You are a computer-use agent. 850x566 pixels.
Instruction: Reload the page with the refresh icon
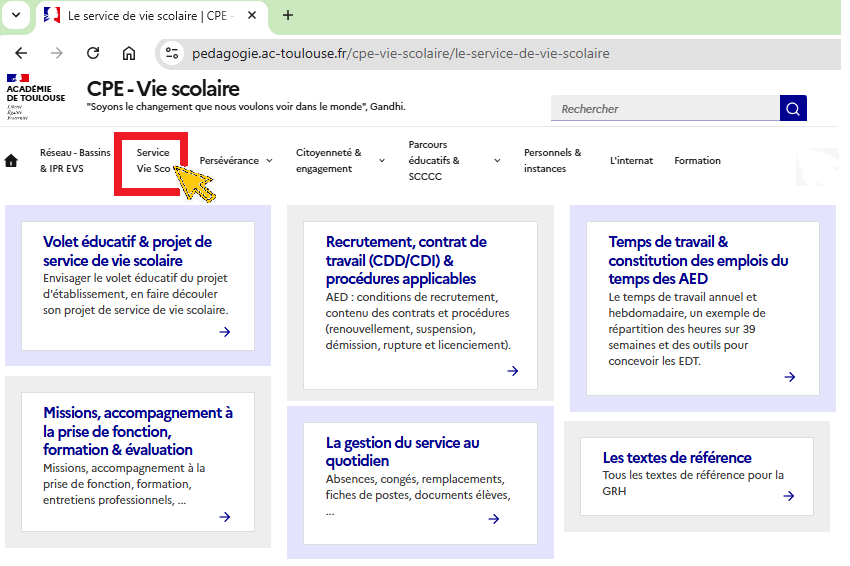(x=93, y=53)
